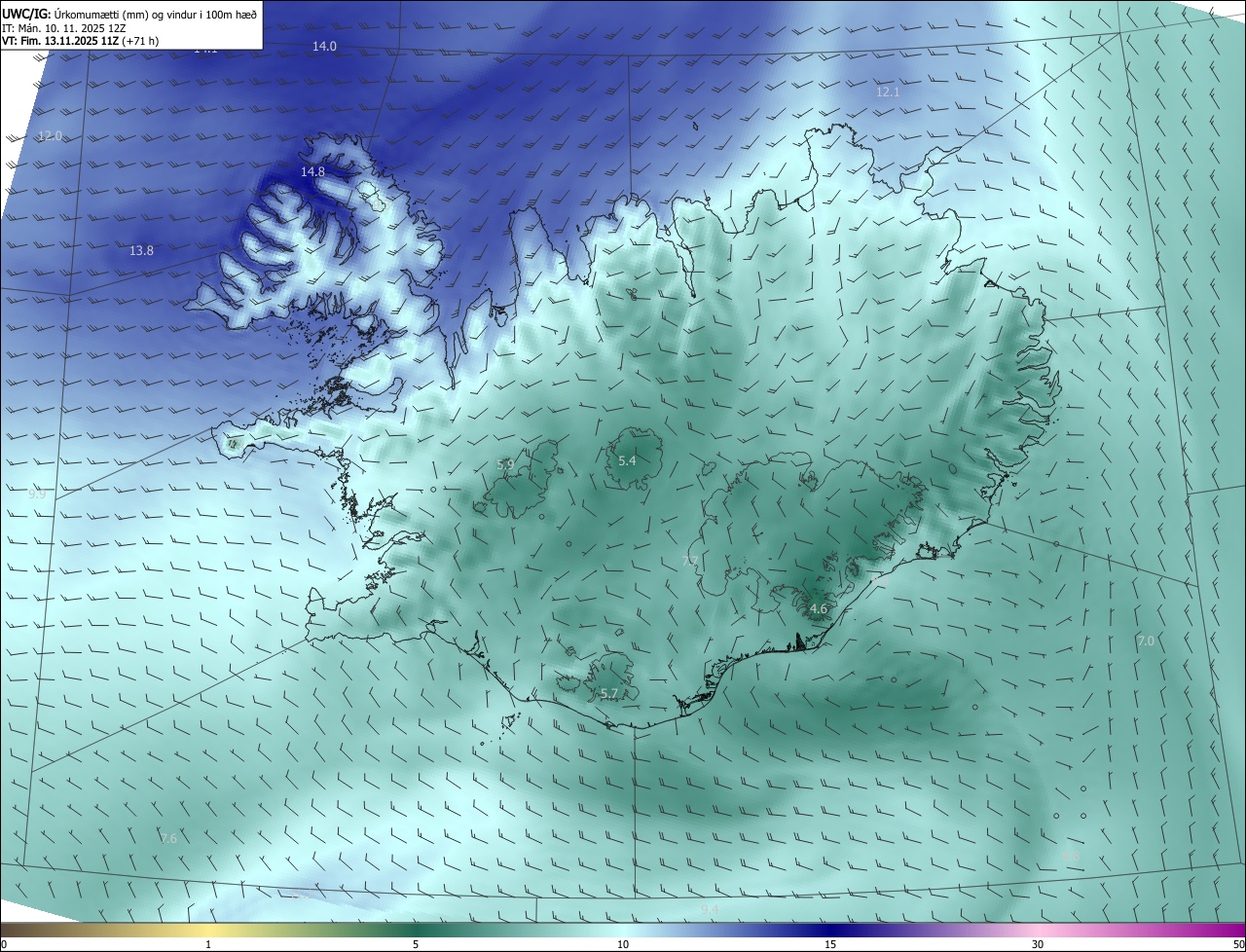
Task: Click the colorbar tick labeled 0
Action: [x=4, y=944]
